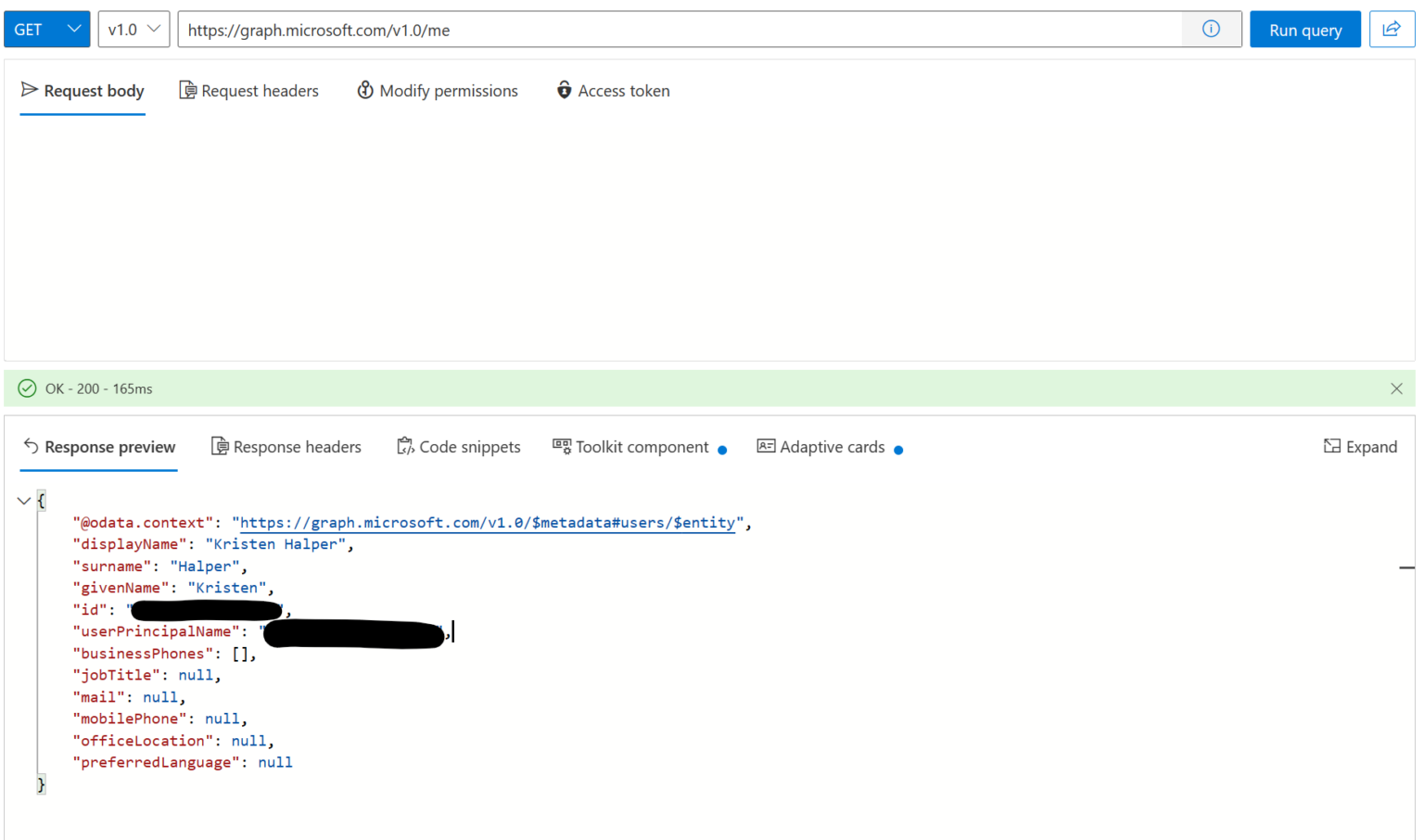Switch to the Response preview tab
Screen dimensions: 1424x840
98,446
